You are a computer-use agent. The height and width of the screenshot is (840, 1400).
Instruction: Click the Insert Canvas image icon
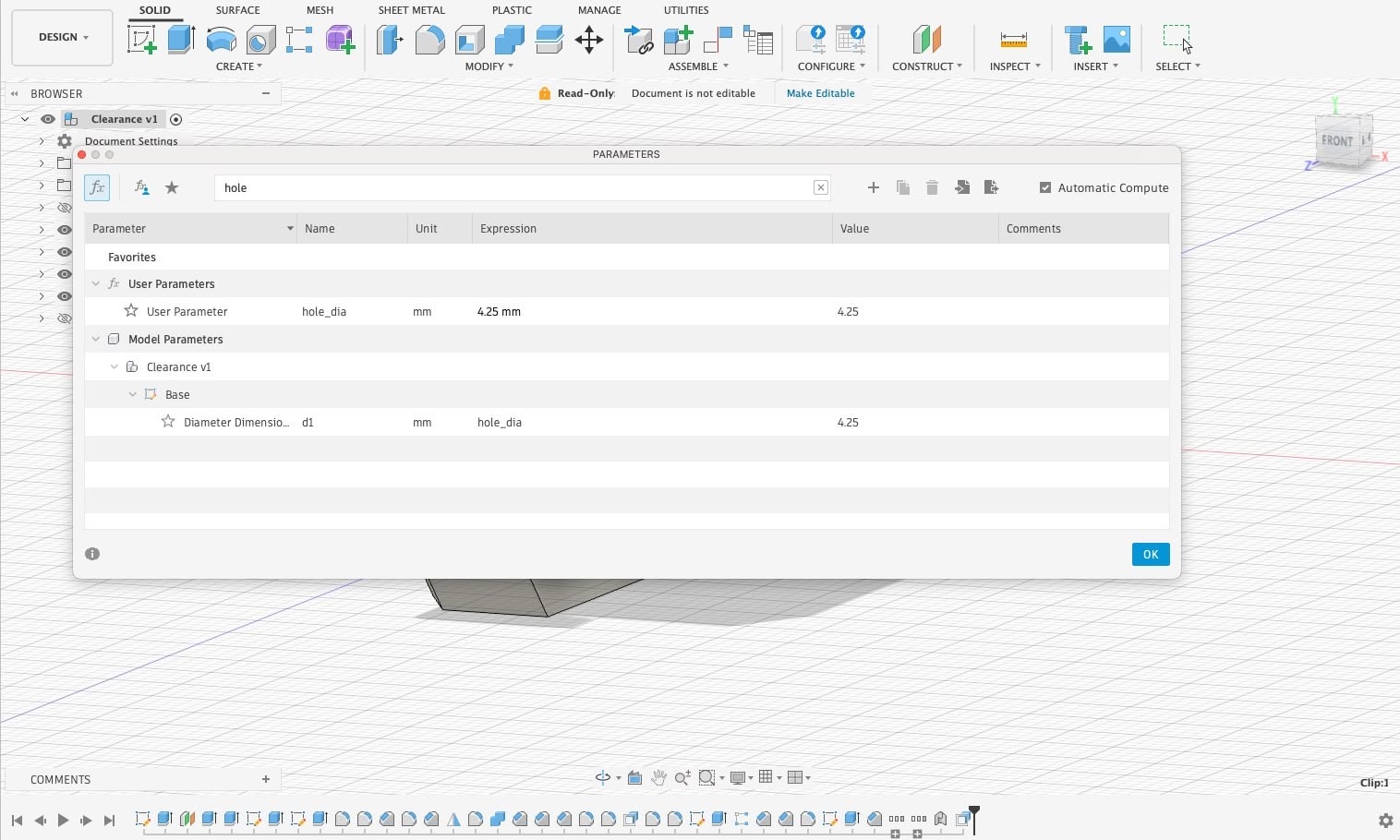click(x=1116, y=40)
